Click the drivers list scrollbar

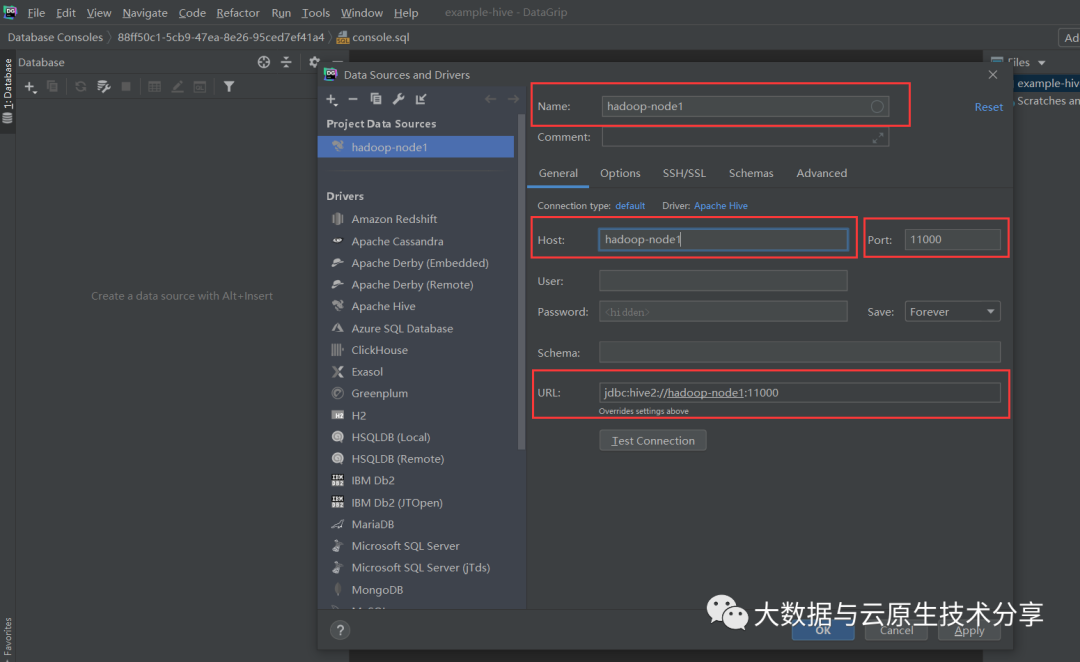521,282
